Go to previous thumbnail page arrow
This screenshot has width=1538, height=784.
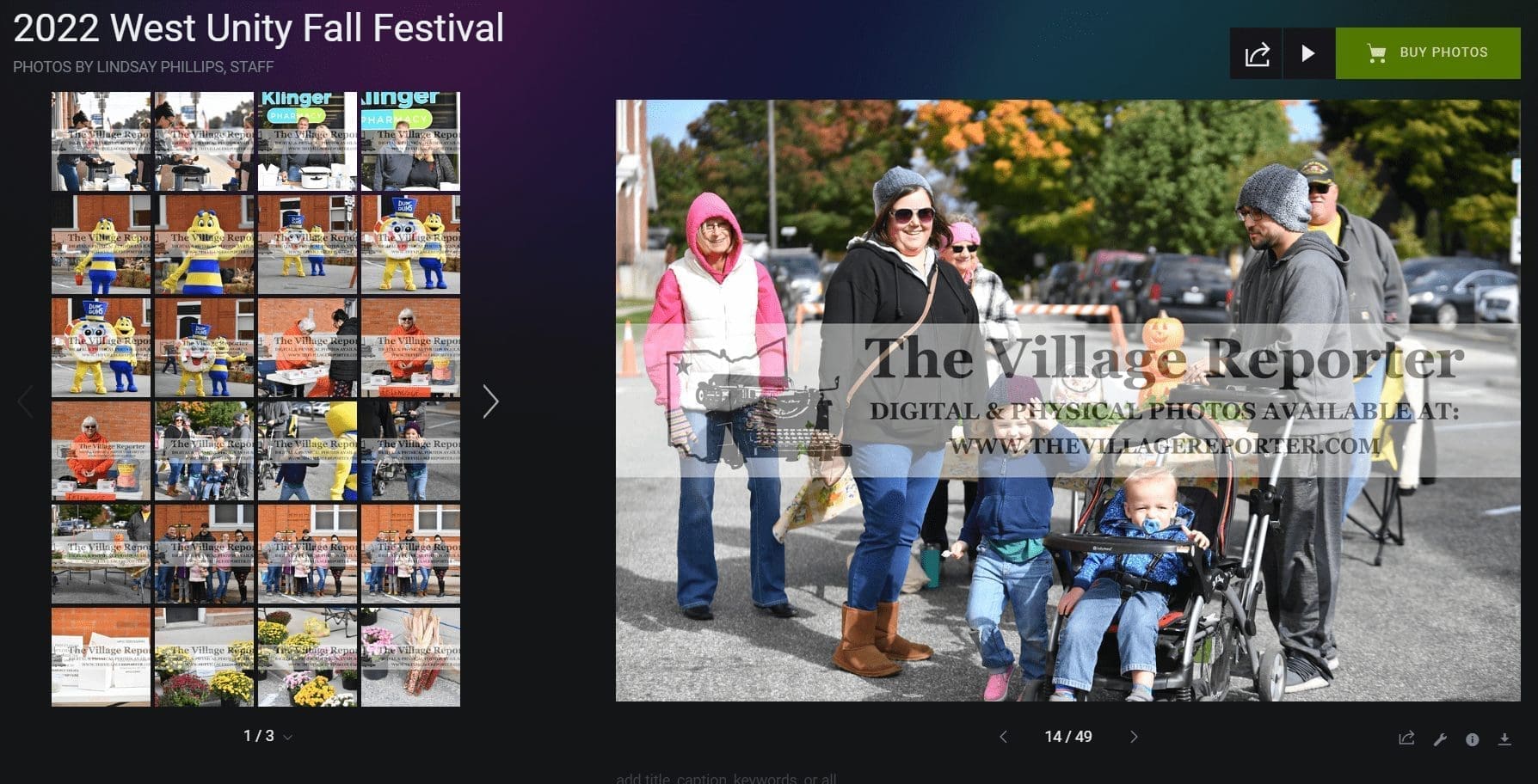click(x=26, y=401)
